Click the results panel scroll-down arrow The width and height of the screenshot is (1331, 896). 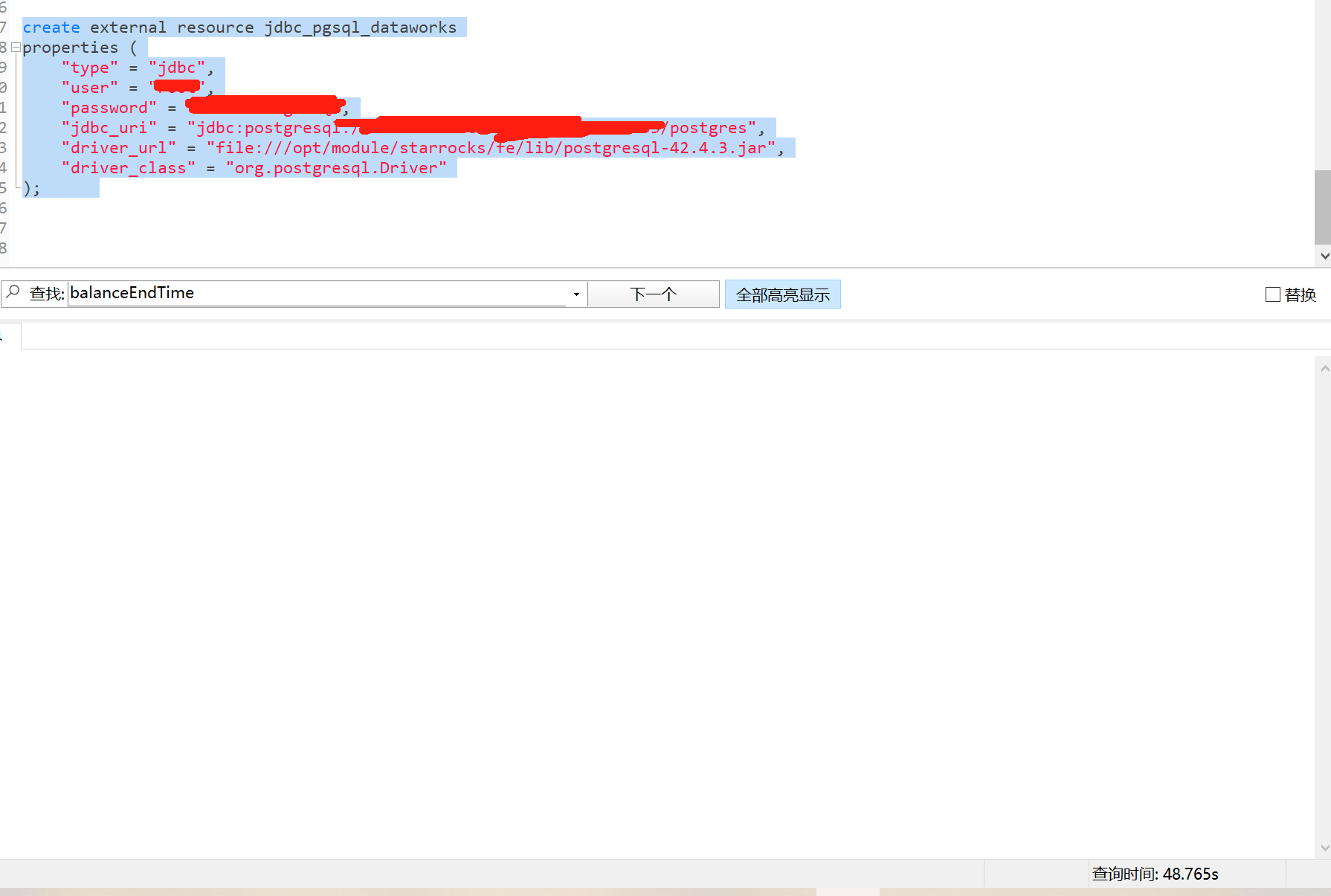point(1324,848)
